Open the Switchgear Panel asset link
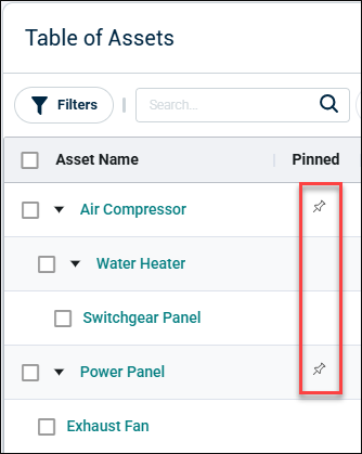The image size is (362, 454). (142, 318)
